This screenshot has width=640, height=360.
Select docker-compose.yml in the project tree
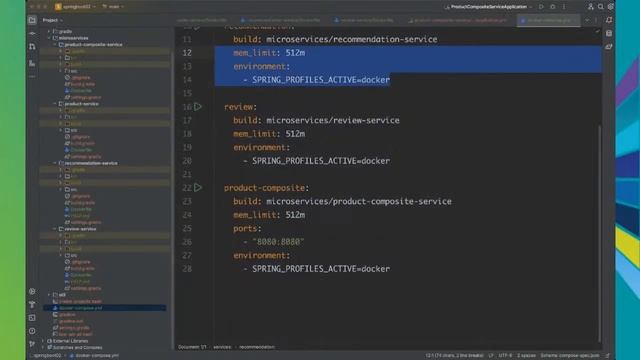[104, 308]
